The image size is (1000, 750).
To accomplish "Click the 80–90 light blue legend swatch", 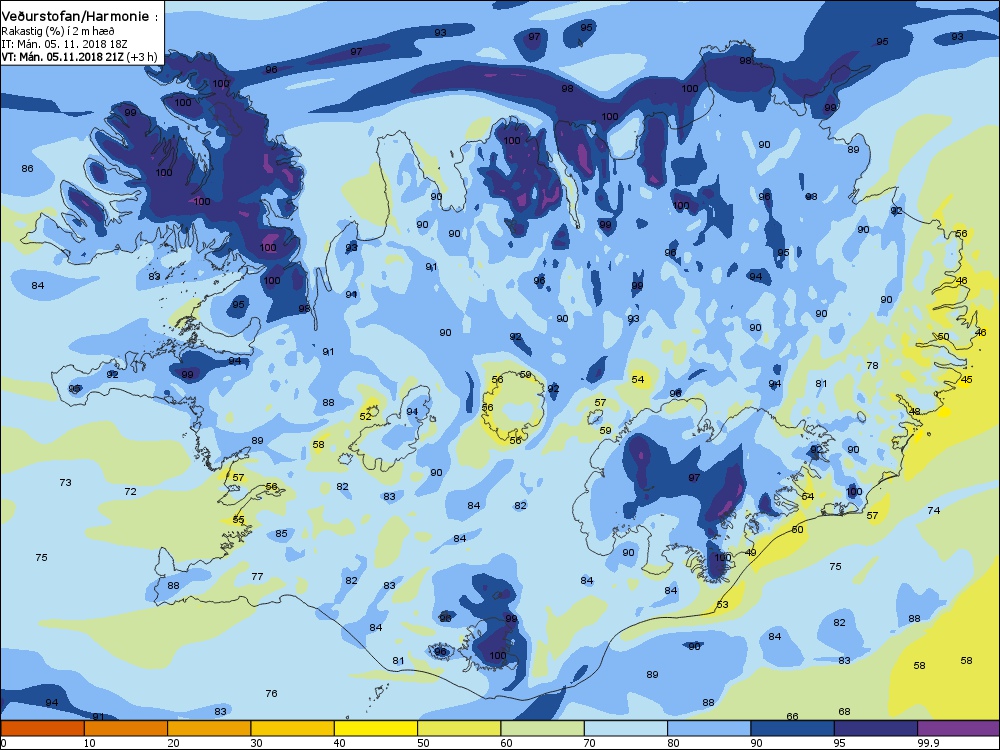I will [709, 728].
